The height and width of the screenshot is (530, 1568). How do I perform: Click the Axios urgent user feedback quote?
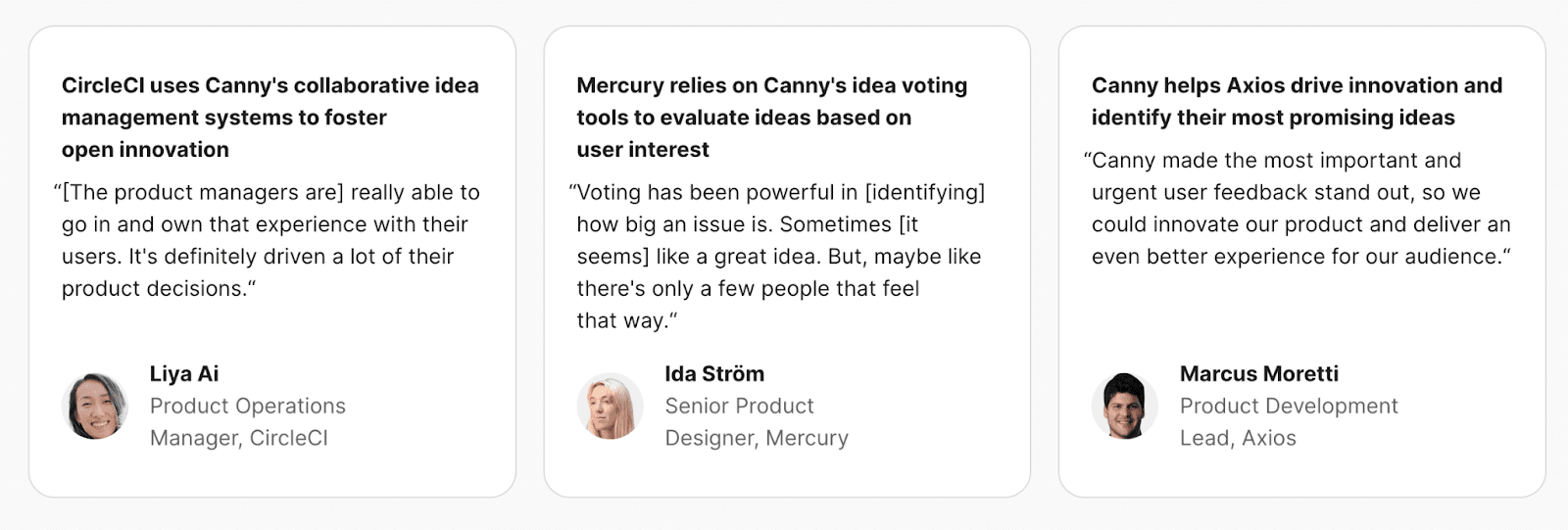tap(1298, 208)
